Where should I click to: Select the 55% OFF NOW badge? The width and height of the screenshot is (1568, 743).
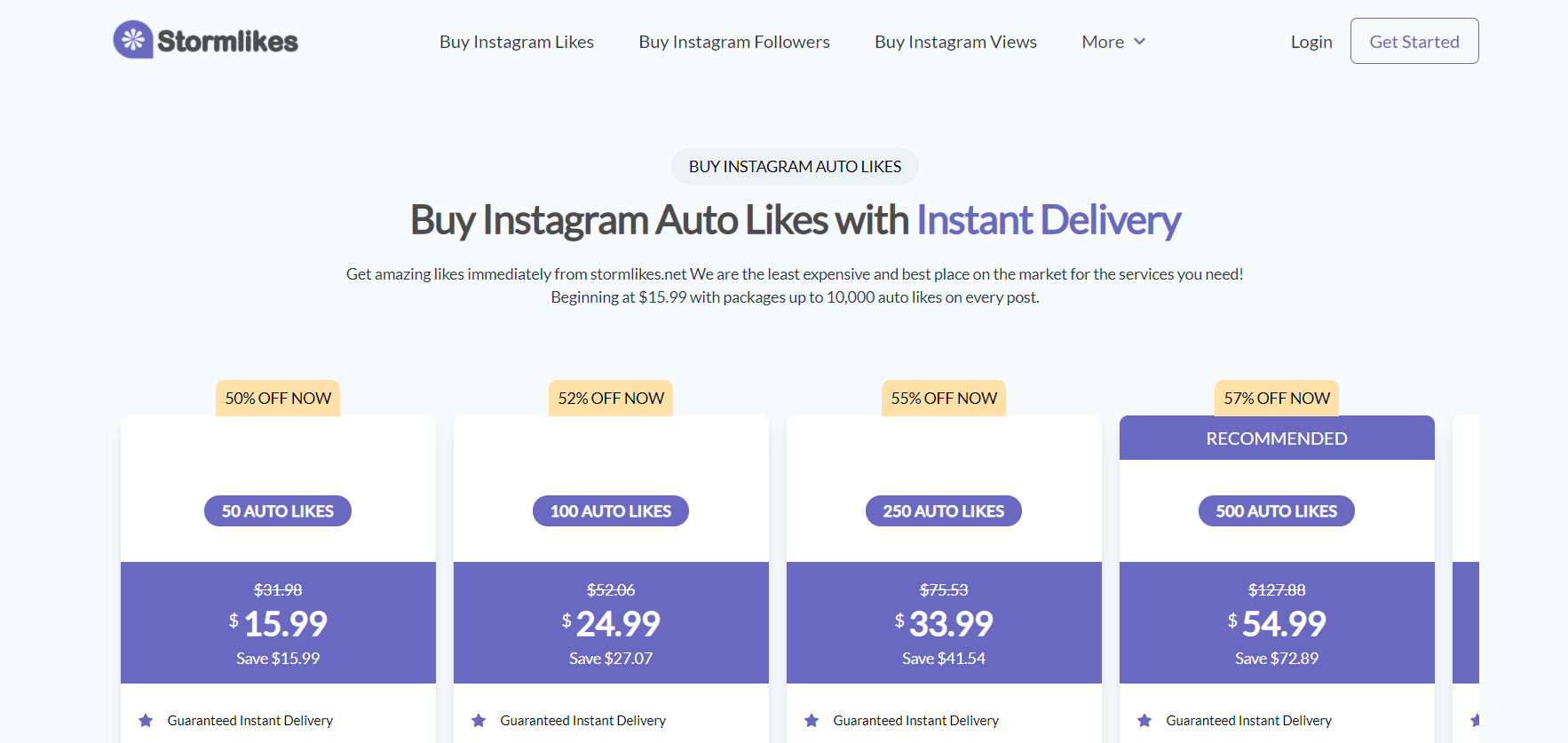point(943,398)
